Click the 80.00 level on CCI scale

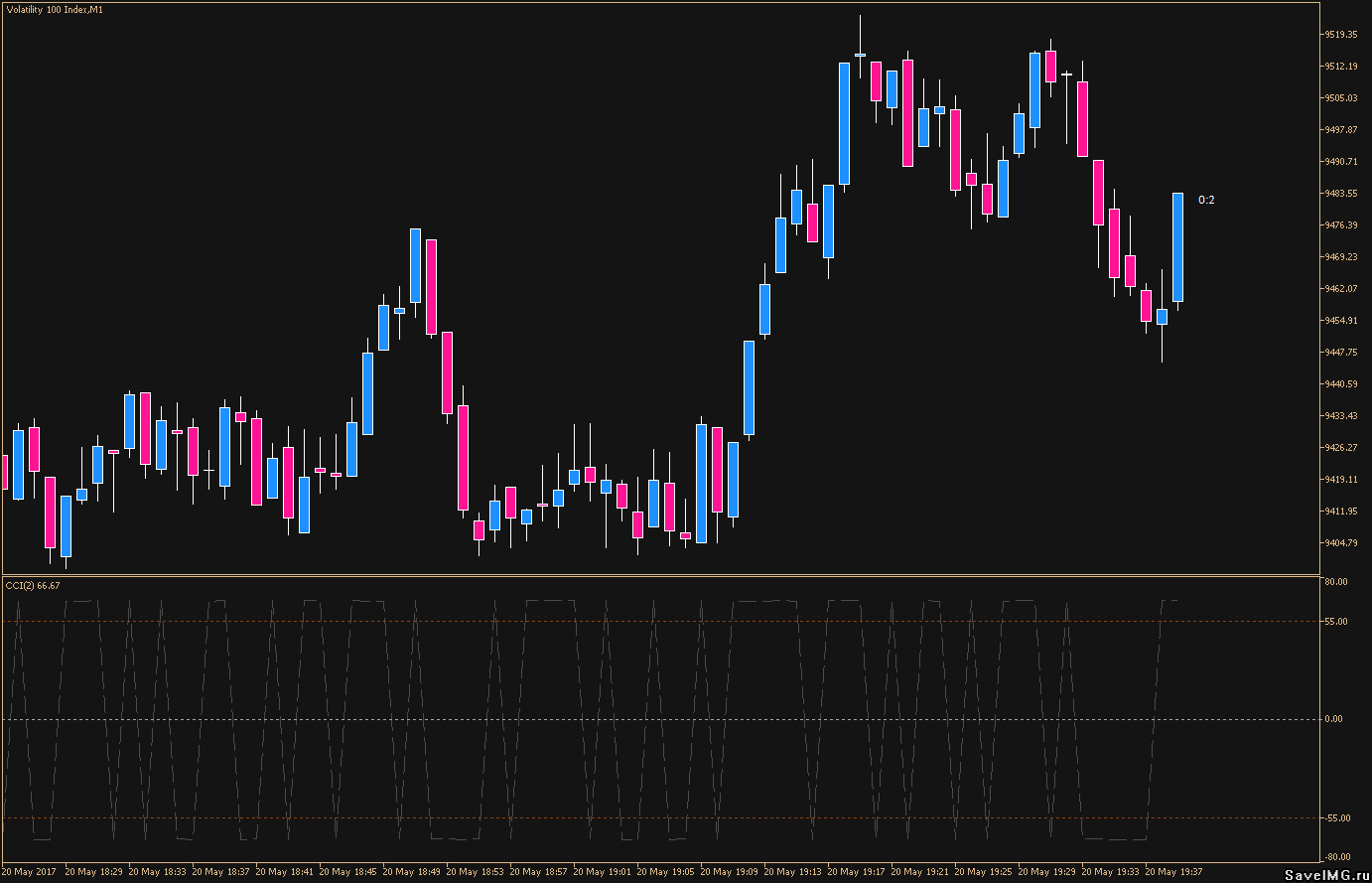[1335, 582]
